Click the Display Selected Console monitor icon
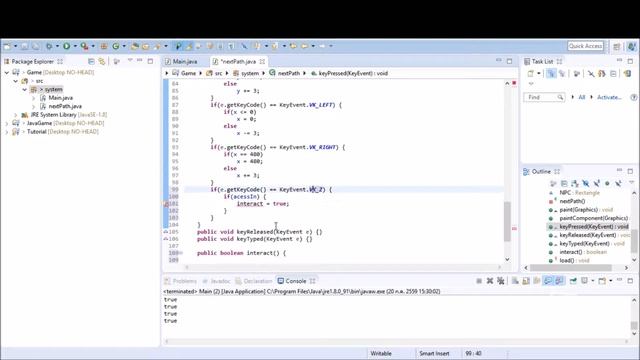 584,281
